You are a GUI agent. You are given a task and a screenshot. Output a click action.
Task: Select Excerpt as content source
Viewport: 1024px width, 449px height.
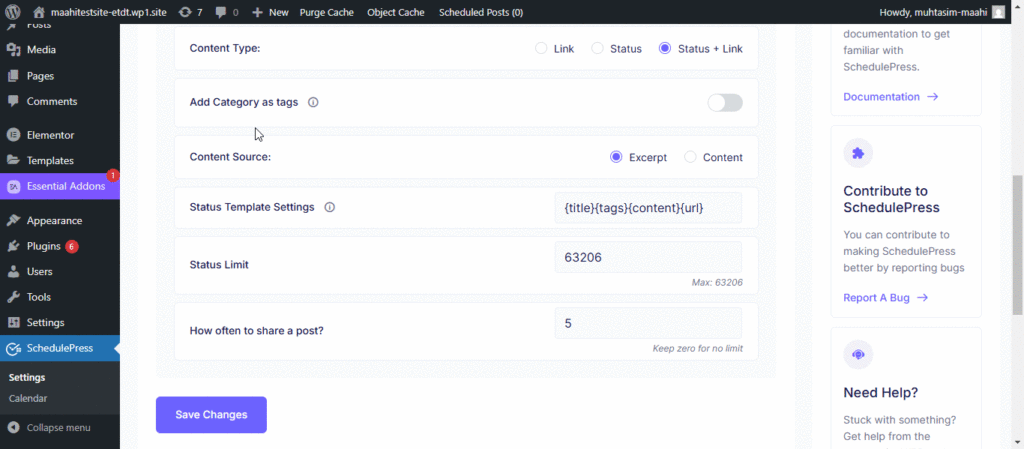pos(616,157)
